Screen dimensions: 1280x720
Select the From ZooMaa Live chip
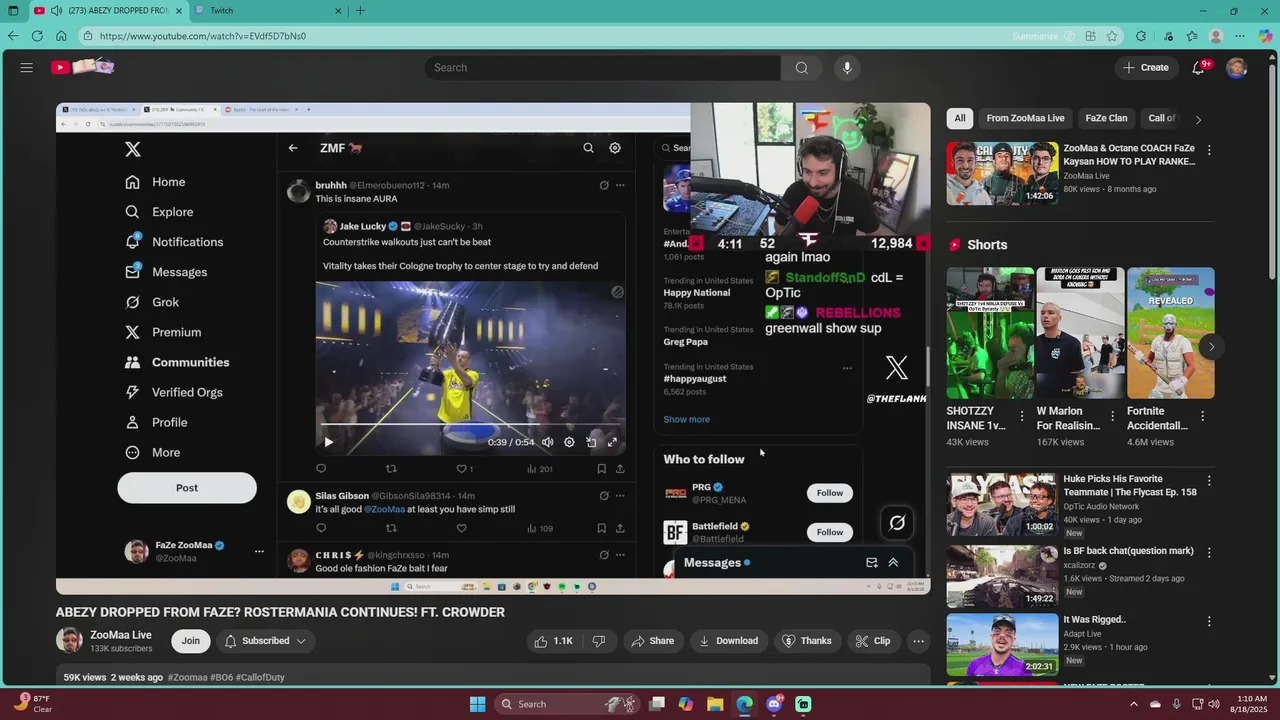click(x=1025, y=118)
